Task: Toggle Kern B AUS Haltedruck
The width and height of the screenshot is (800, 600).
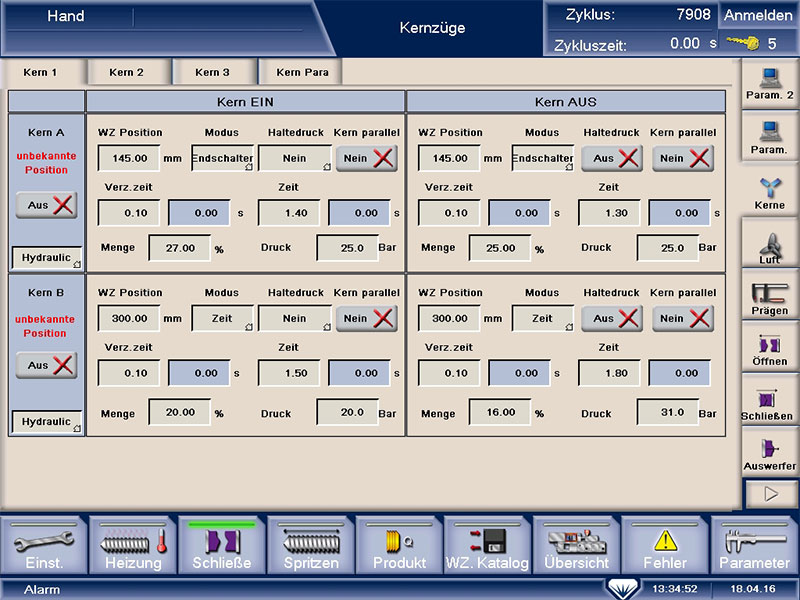Action: pyautogui.click(x=612, y=318)
